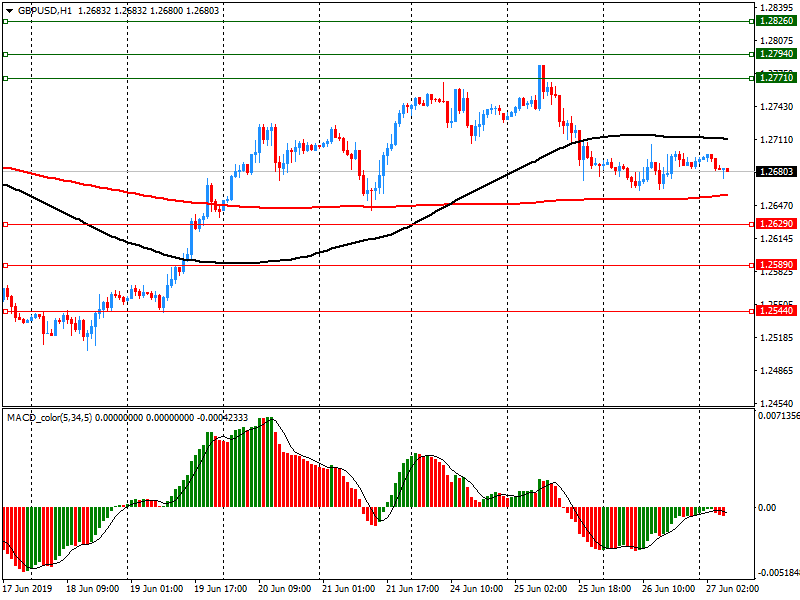
Task: Click the 24 Jun 10:00 time label
Action: point(477,588)
